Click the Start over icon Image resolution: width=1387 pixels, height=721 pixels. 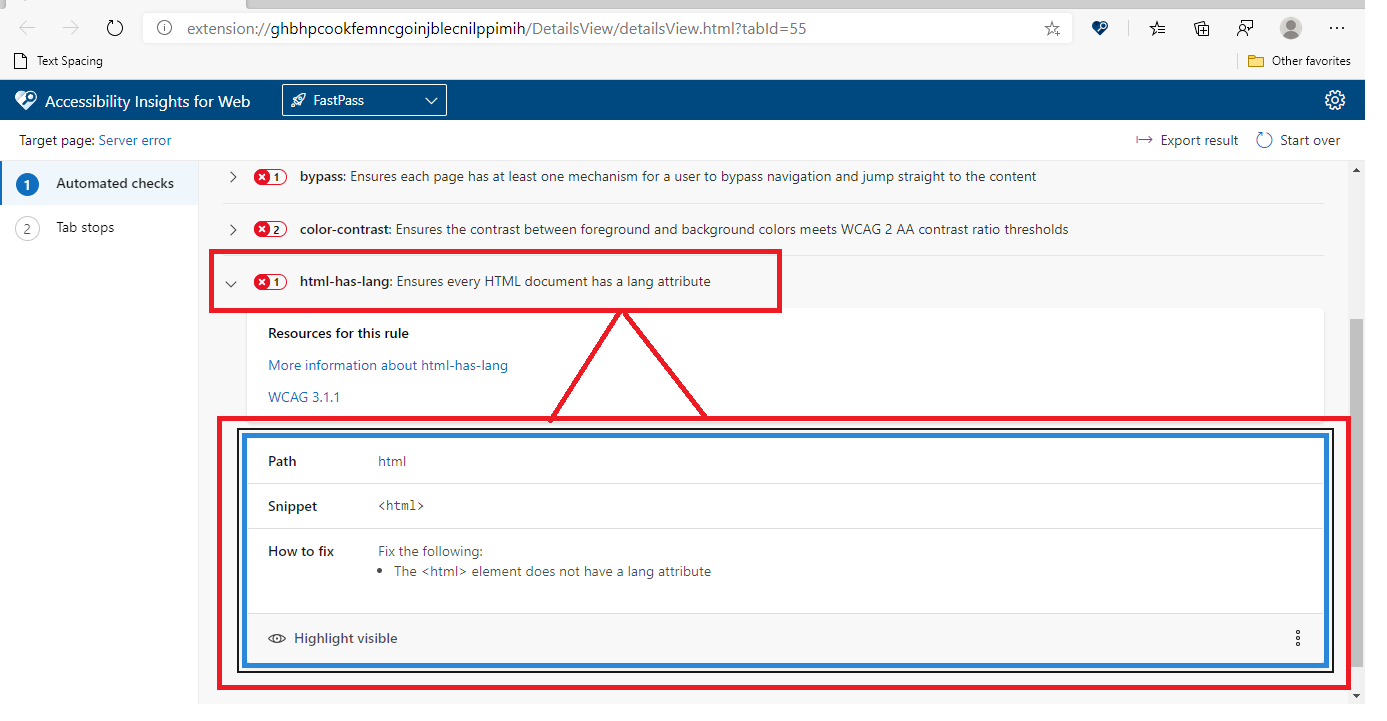1262,140
